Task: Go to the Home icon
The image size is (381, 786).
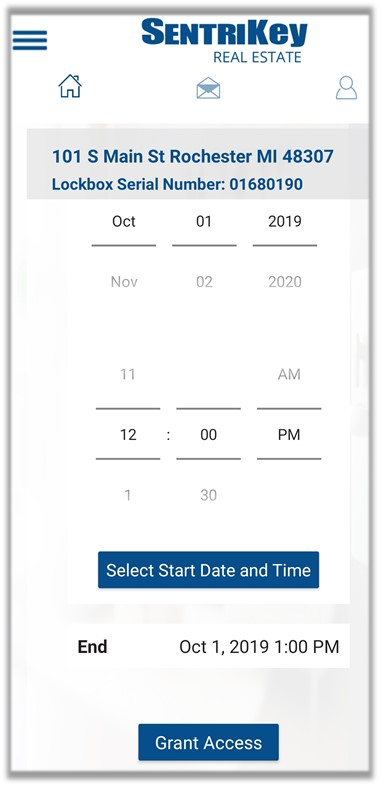Action: pos(70,86)
